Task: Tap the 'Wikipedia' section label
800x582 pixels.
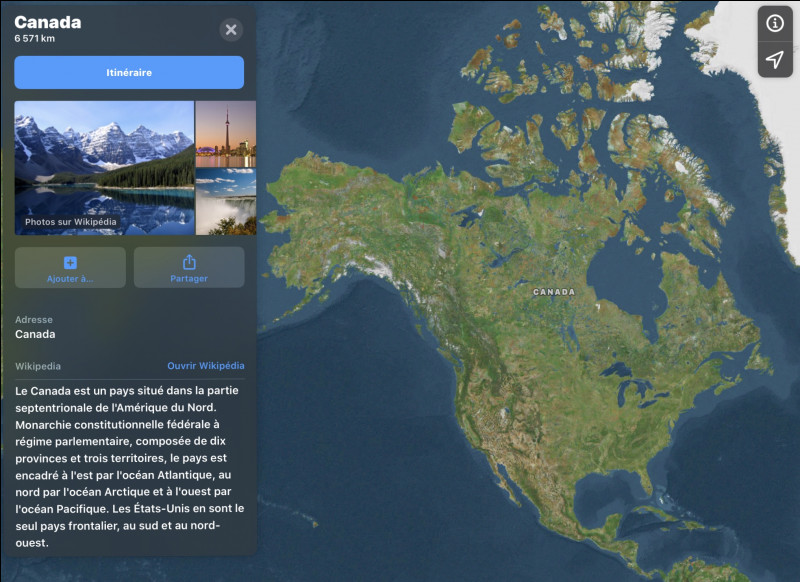Action: [x=38, y=366]
